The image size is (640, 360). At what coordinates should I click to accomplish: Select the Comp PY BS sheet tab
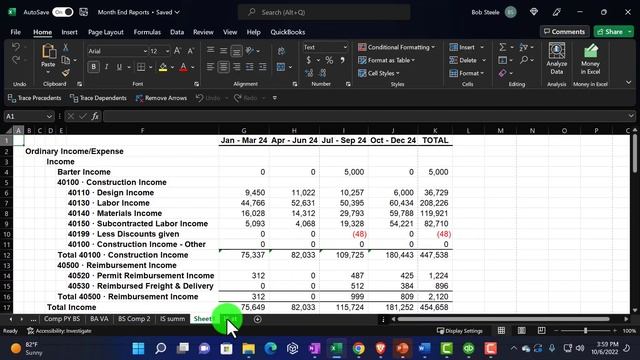pos(62,319)
